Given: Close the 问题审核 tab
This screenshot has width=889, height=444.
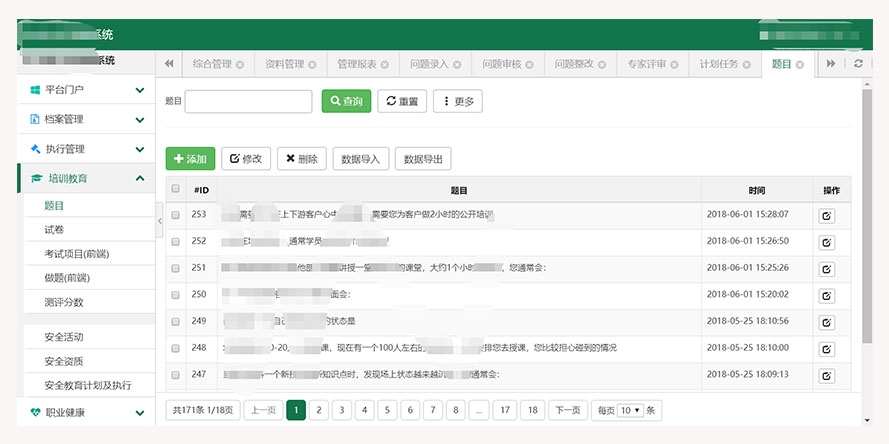Looking at the screenshot, I should [x=529, y=64].
